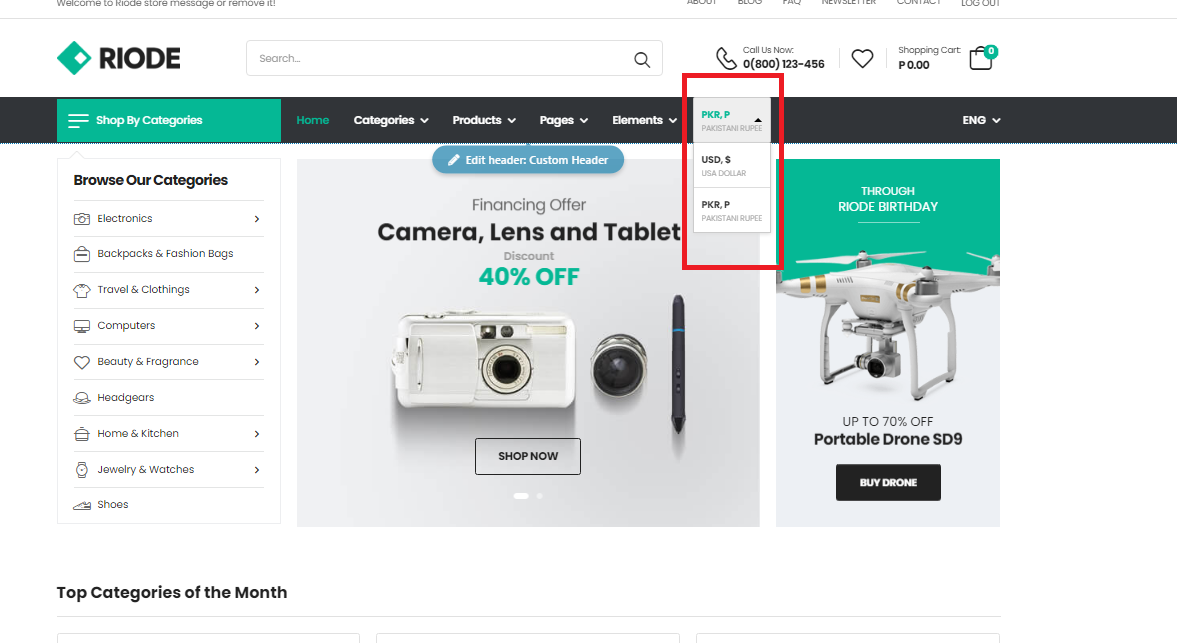
Task: Click the Home & Kitchen pot icon
Action: point(82,434)
